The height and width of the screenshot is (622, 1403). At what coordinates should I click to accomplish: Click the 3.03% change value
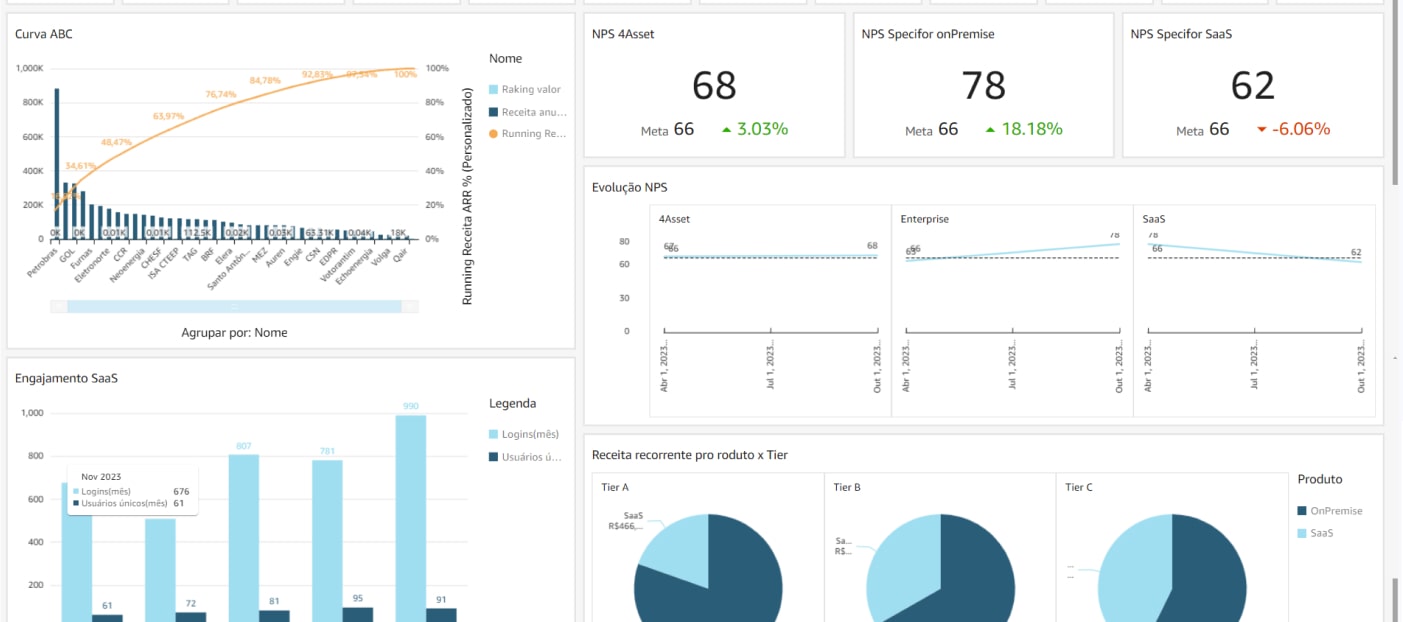tap(763, 129)
